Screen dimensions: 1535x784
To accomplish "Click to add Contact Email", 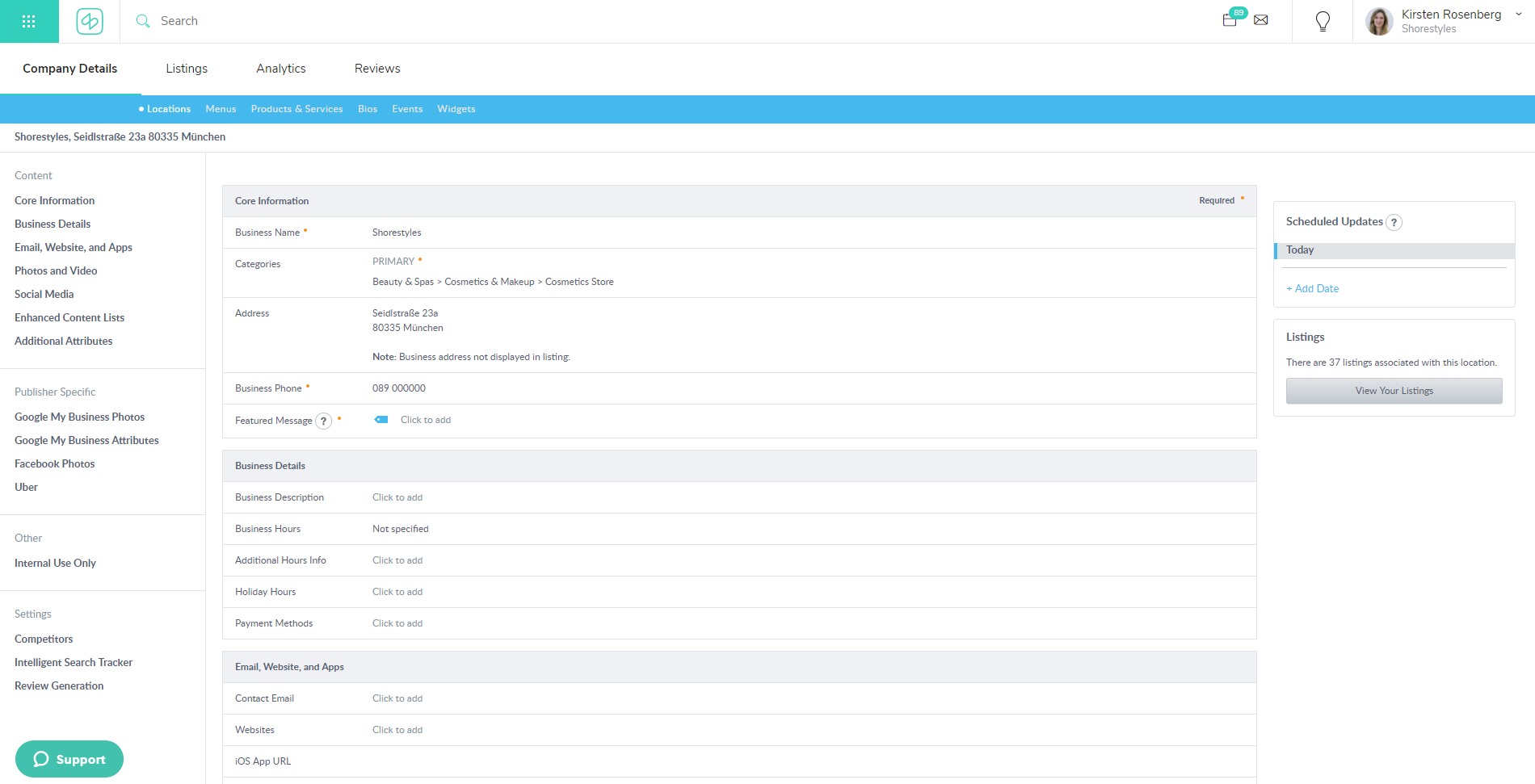I will click(x=397, y=698).
